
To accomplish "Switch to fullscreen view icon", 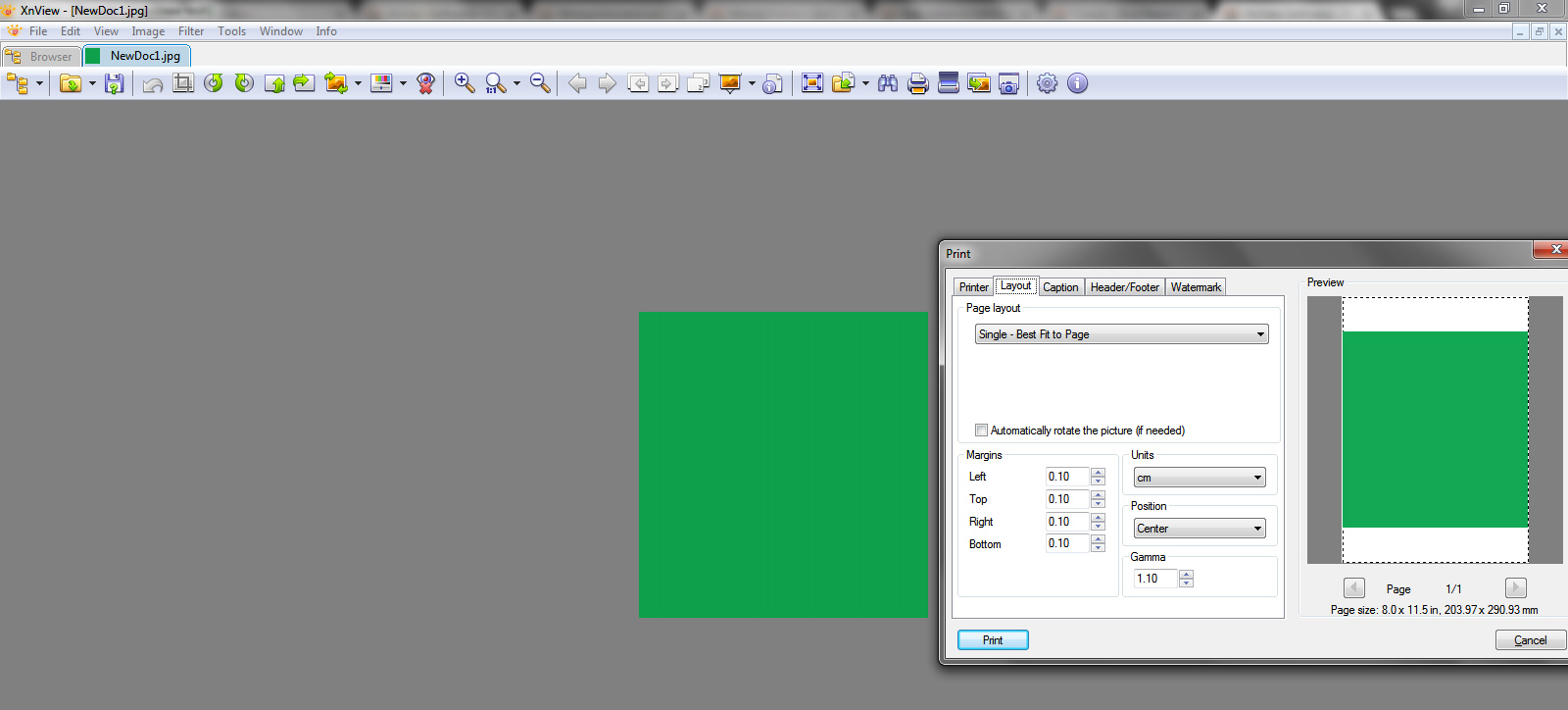I will coord(812,83).
